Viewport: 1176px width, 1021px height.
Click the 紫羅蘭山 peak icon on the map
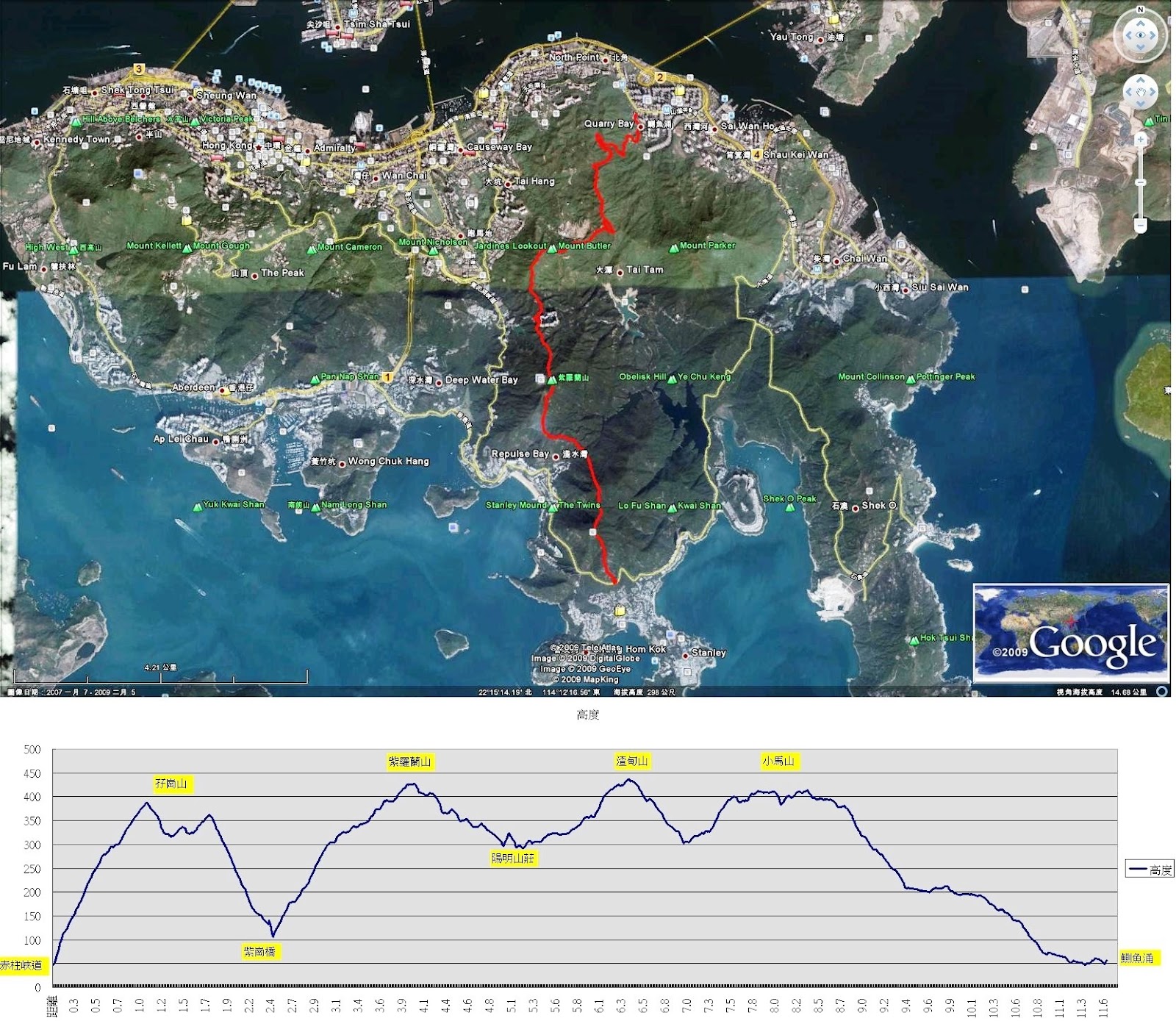tap(551, 379)
